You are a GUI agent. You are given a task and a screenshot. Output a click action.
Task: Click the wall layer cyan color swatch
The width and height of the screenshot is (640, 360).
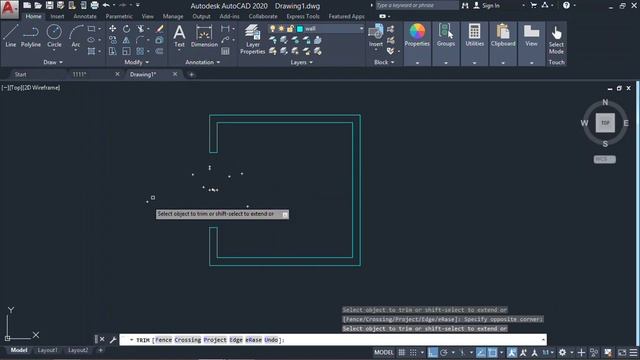300,29
